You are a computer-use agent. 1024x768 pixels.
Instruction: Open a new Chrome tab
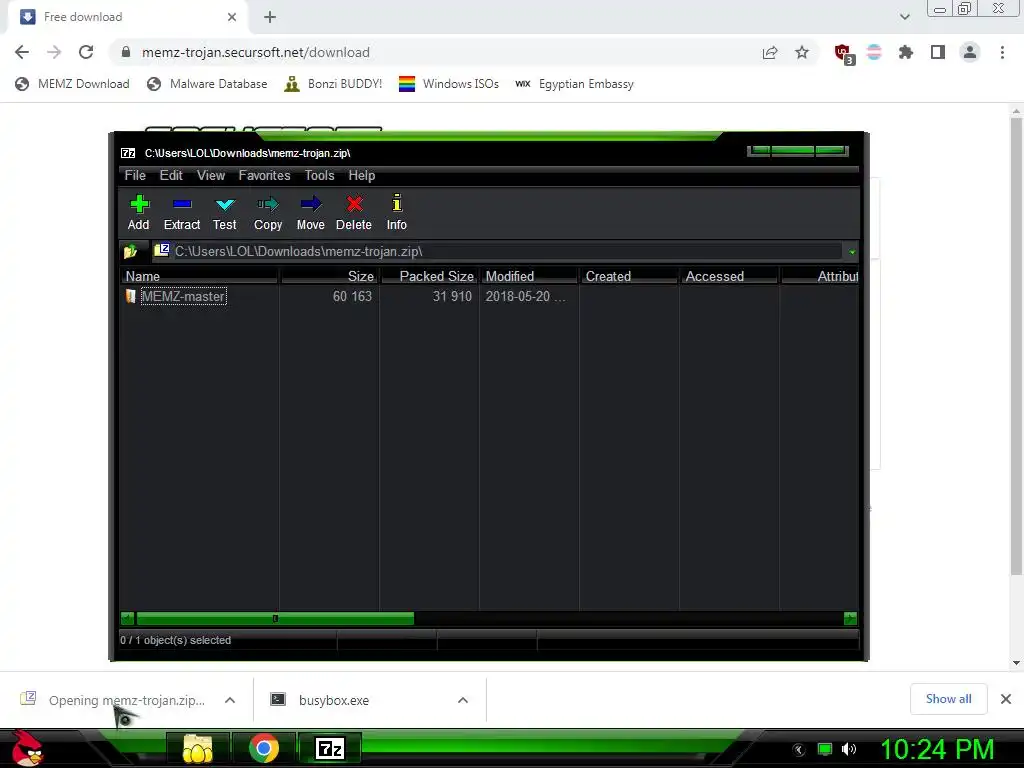270,17
